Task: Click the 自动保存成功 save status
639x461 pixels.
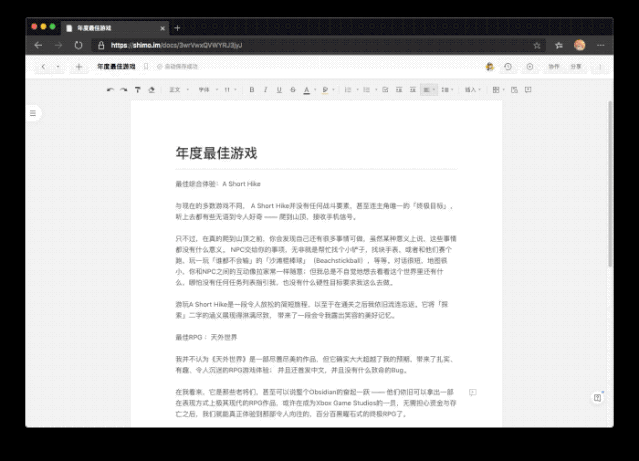Action: (178, 66)
